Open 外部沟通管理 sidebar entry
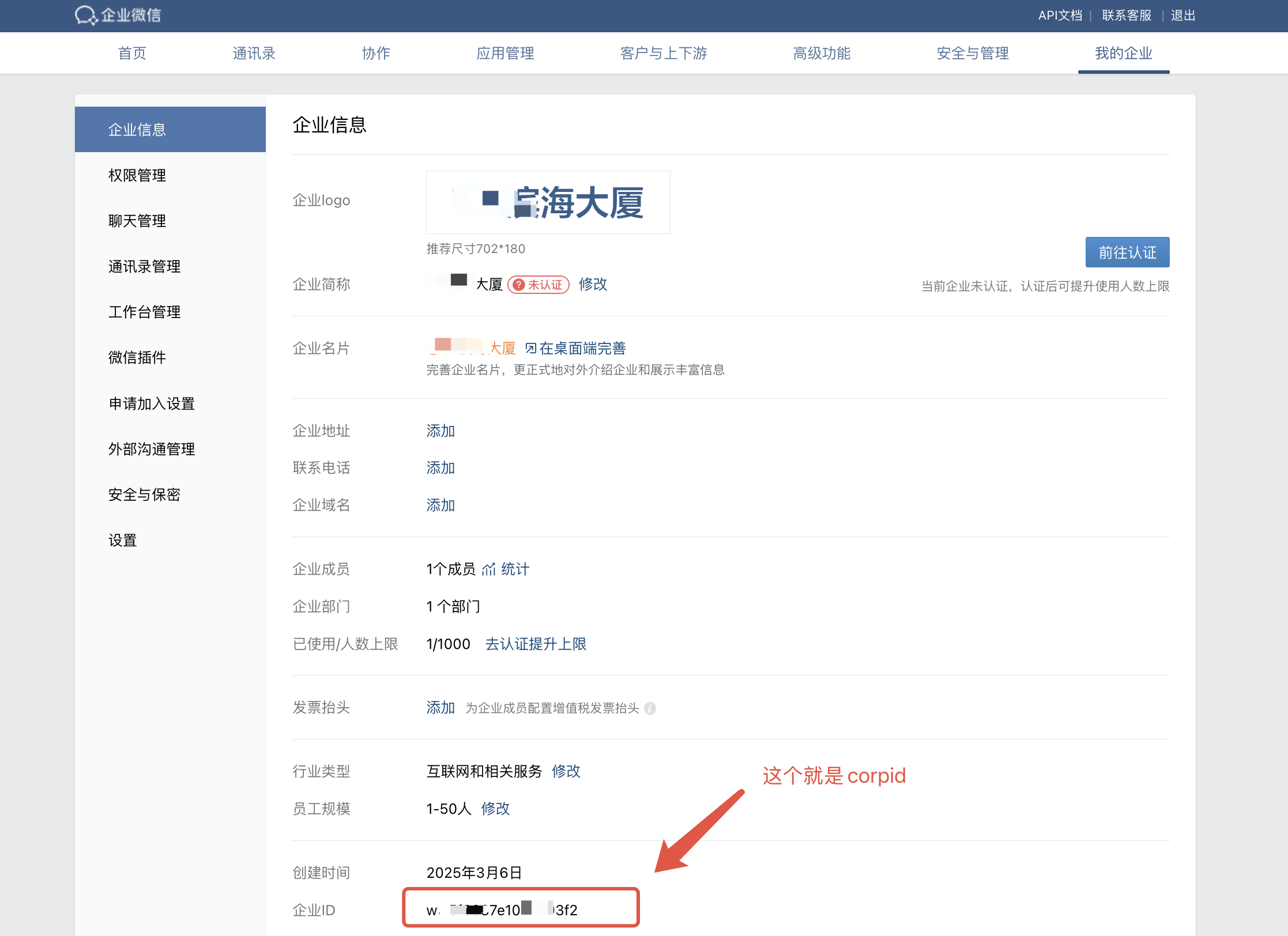The height and width of the screenshot is (936, 1288). pyautogui.click(x=152, y=449)
